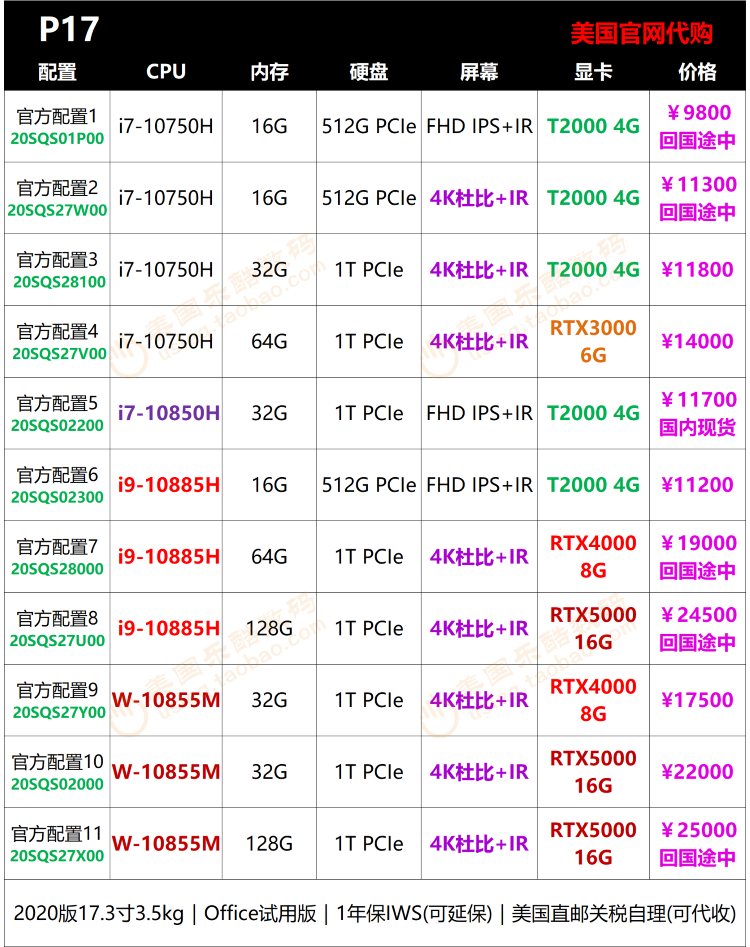Viewport: 750px width, 947px height.
Task: Click 128G memory in the 官方配置11 row
Action: 269,844
